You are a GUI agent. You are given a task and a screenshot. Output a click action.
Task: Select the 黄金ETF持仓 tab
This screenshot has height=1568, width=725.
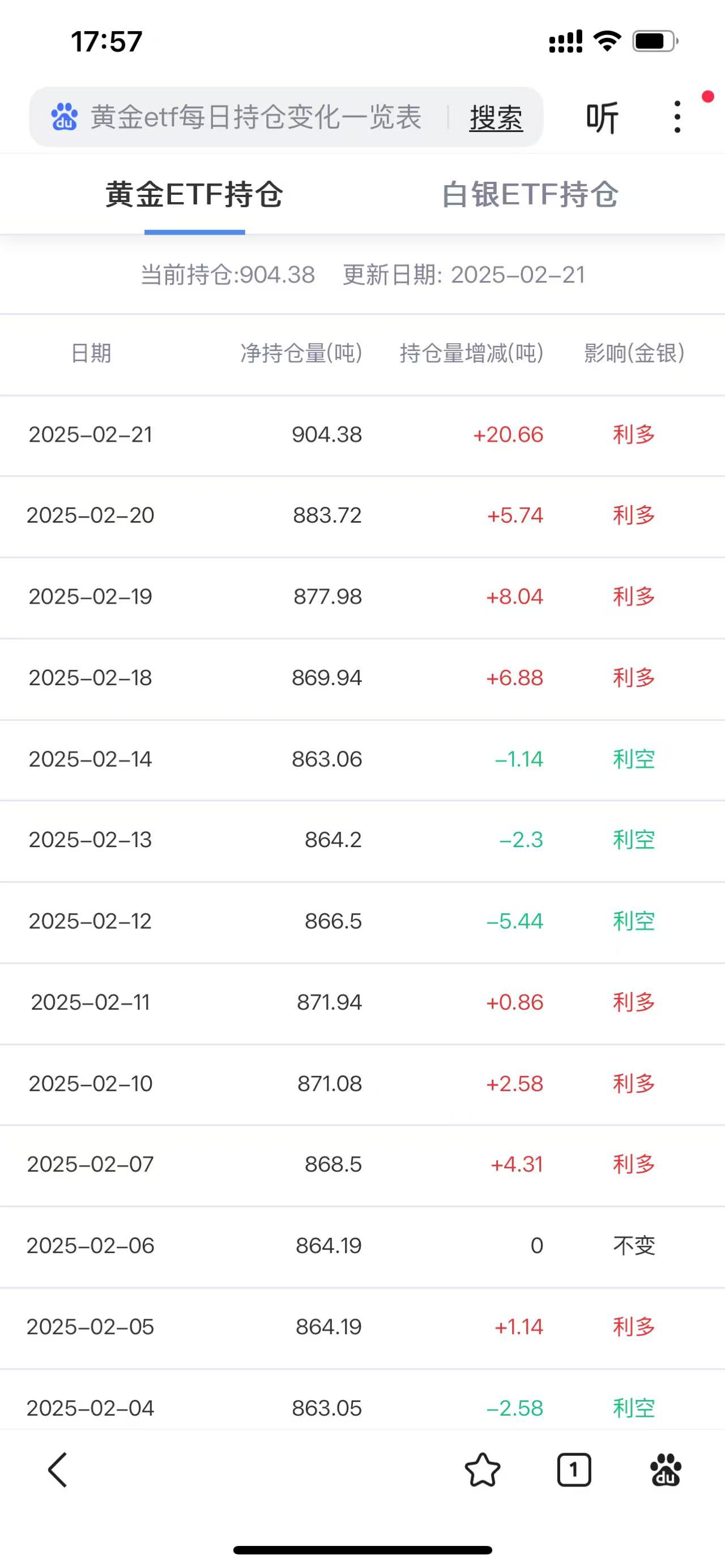(x=194, y=195)
